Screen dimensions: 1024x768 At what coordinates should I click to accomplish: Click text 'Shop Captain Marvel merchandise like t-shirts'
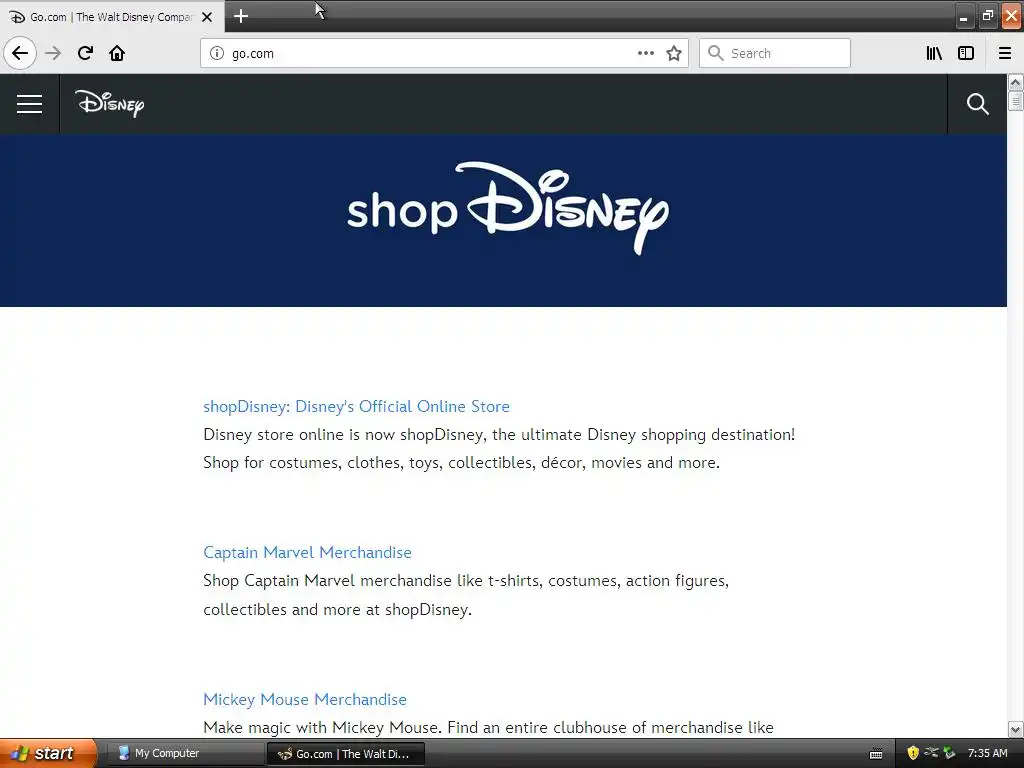373,581
